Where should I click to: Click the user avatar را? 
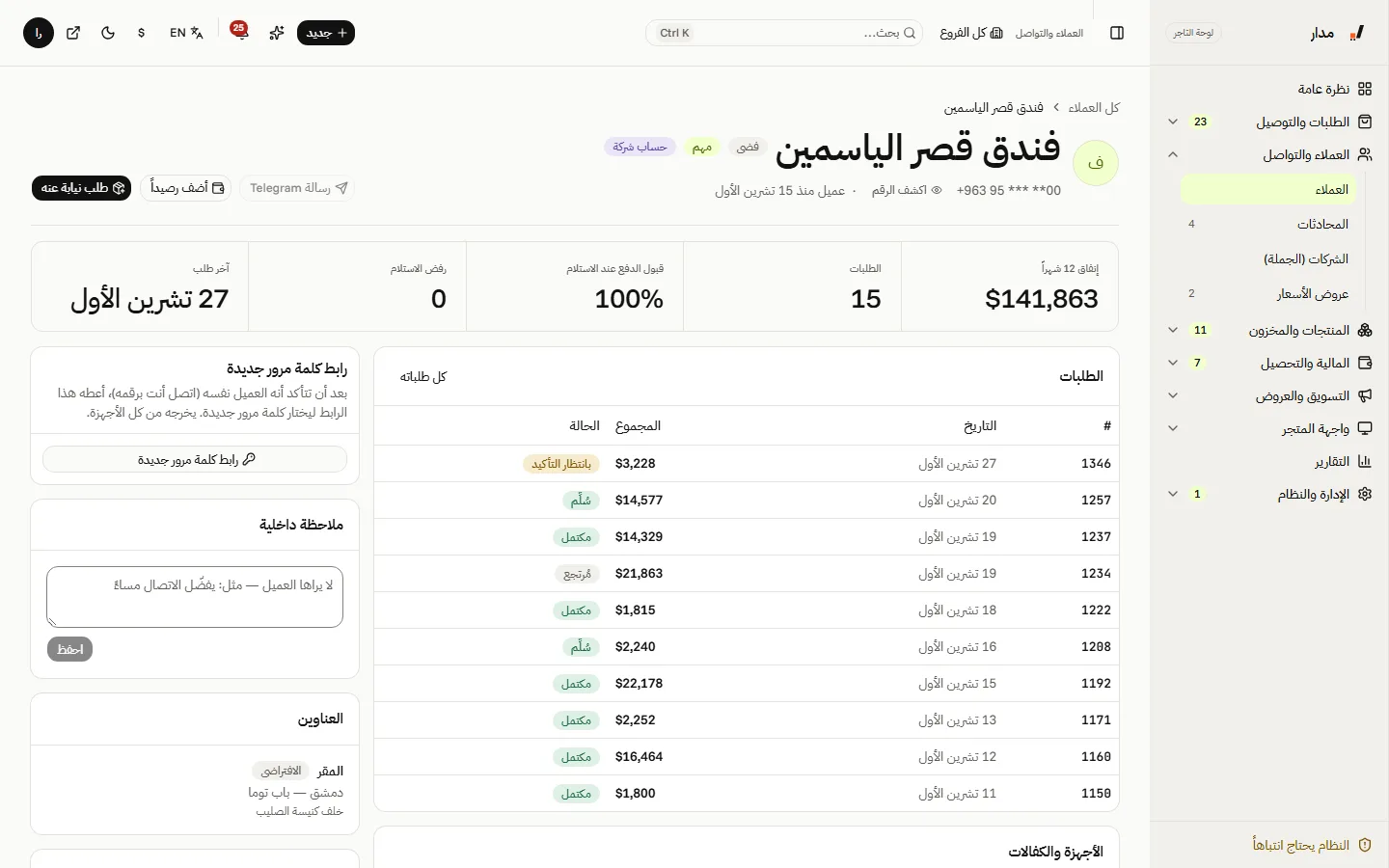[39, 33]
